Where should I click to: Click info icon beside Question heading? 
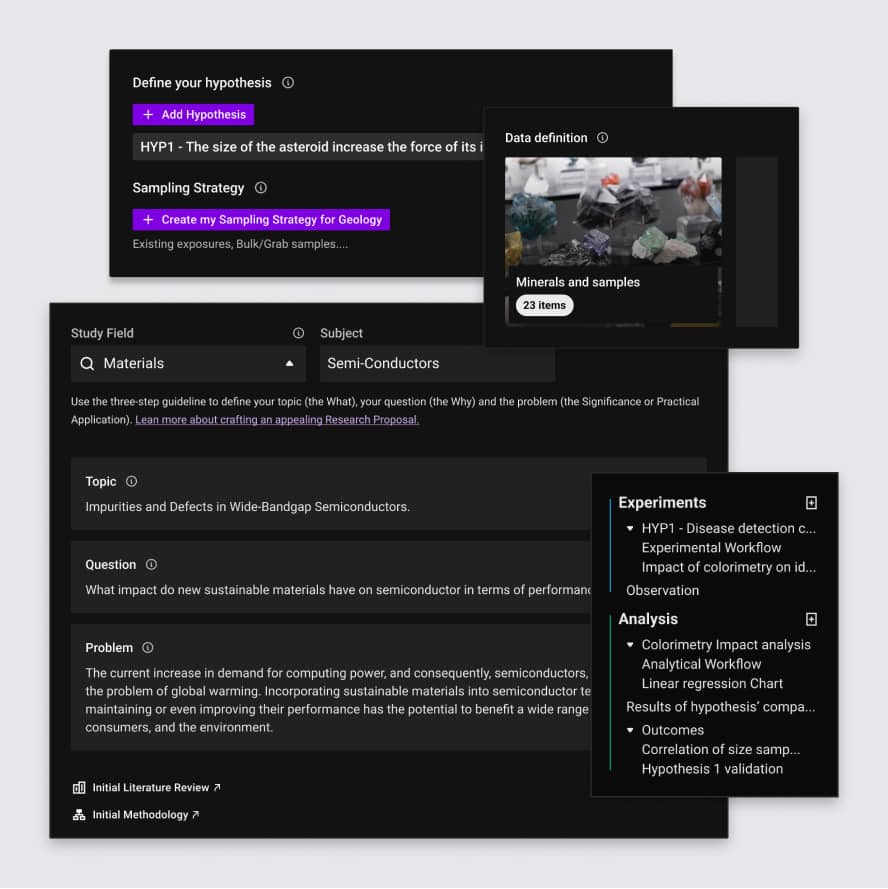(x=152, y=565)
